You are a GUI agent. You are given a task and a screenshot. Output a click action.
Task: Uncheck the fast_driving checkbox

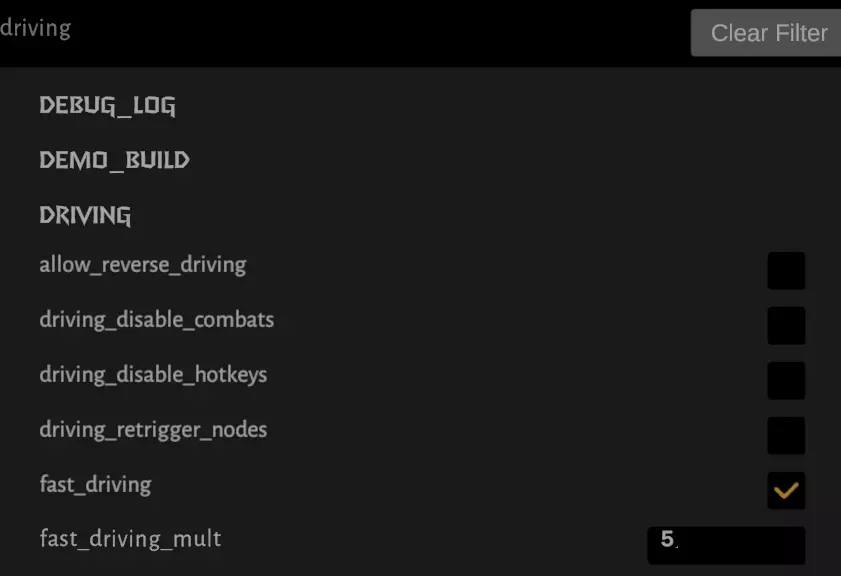pyautogui.click(x=786, y=490)
